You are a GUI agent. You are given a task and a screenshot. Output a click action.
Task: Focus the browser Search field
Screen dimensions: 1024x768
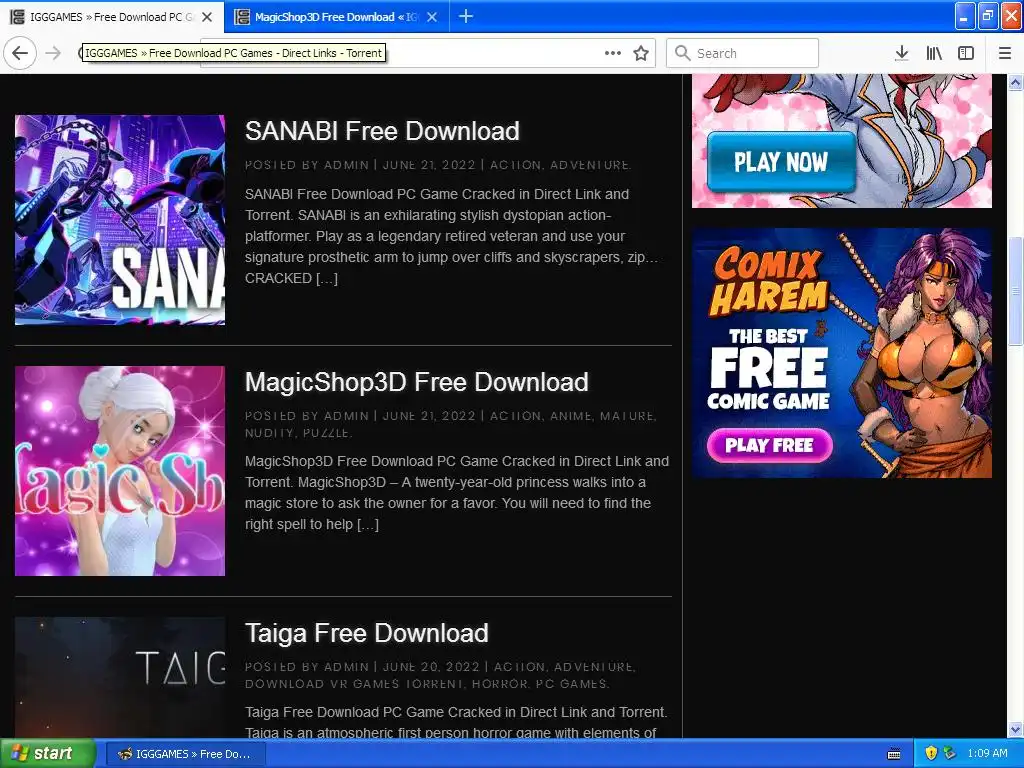[x=742, y=53]
